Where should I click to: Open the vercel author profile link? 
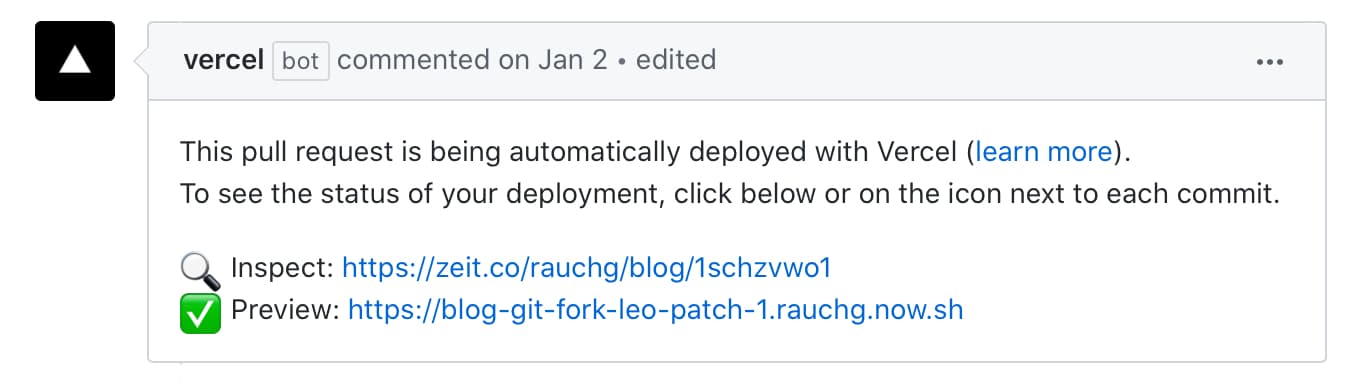click(224, 60)
